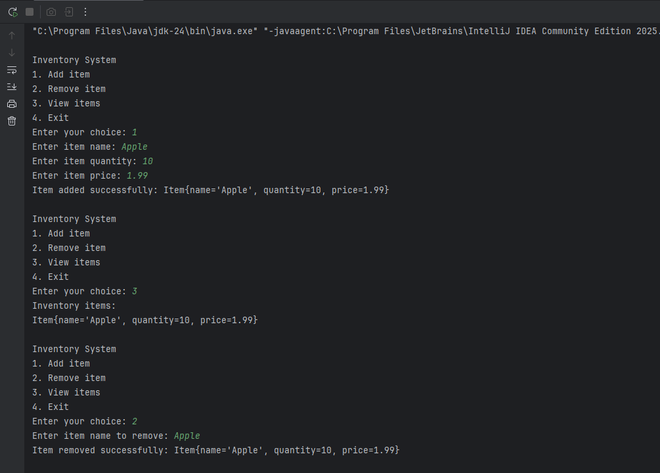Image resolution: width=660 pixels, height=473 pixels.
Task: Click the up arrow stack trace icon
Action: pos(12,35)
